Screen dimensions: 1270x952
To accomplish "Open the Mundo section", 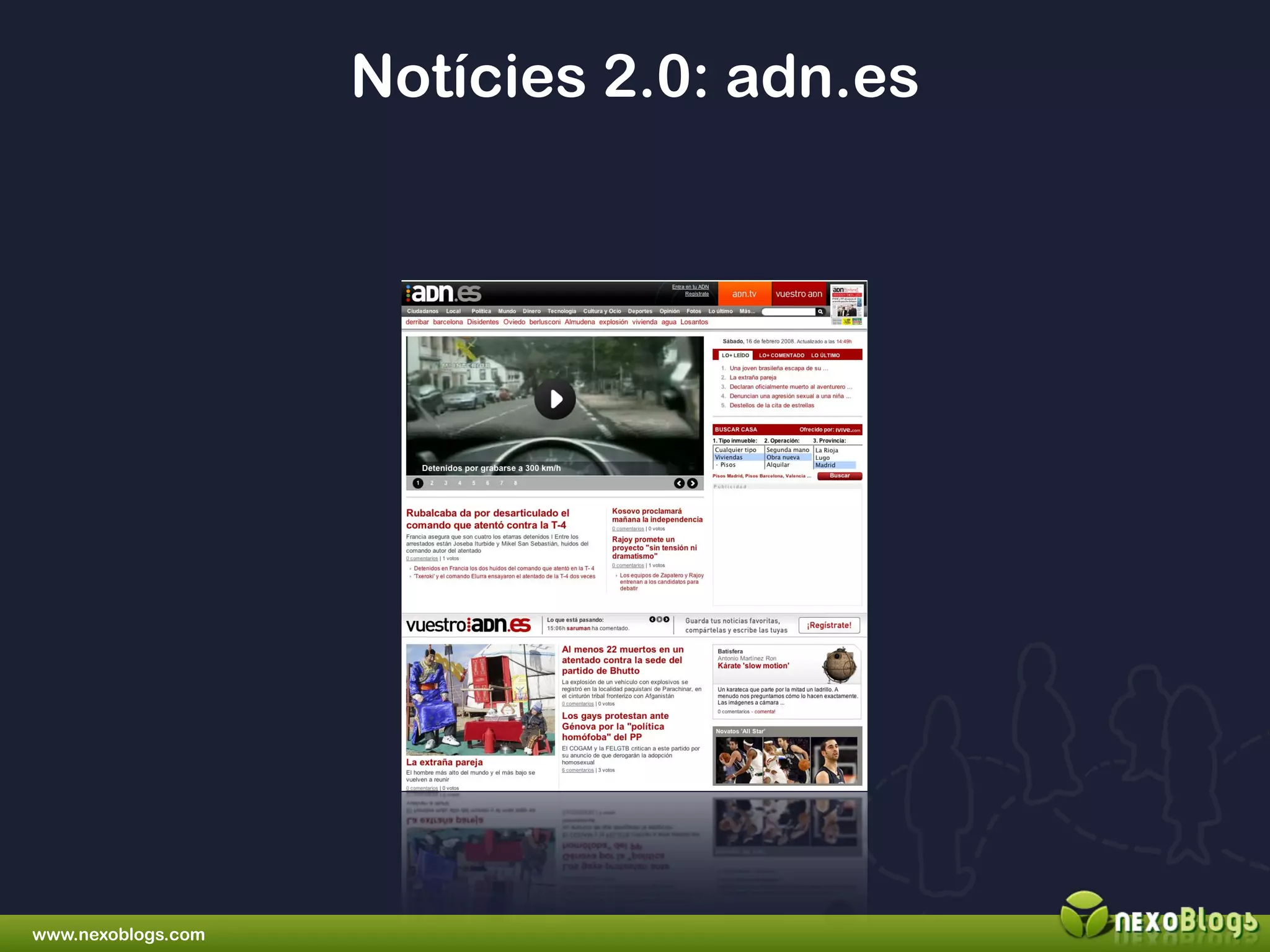I will pyautogui.click(x=507, y=312).
